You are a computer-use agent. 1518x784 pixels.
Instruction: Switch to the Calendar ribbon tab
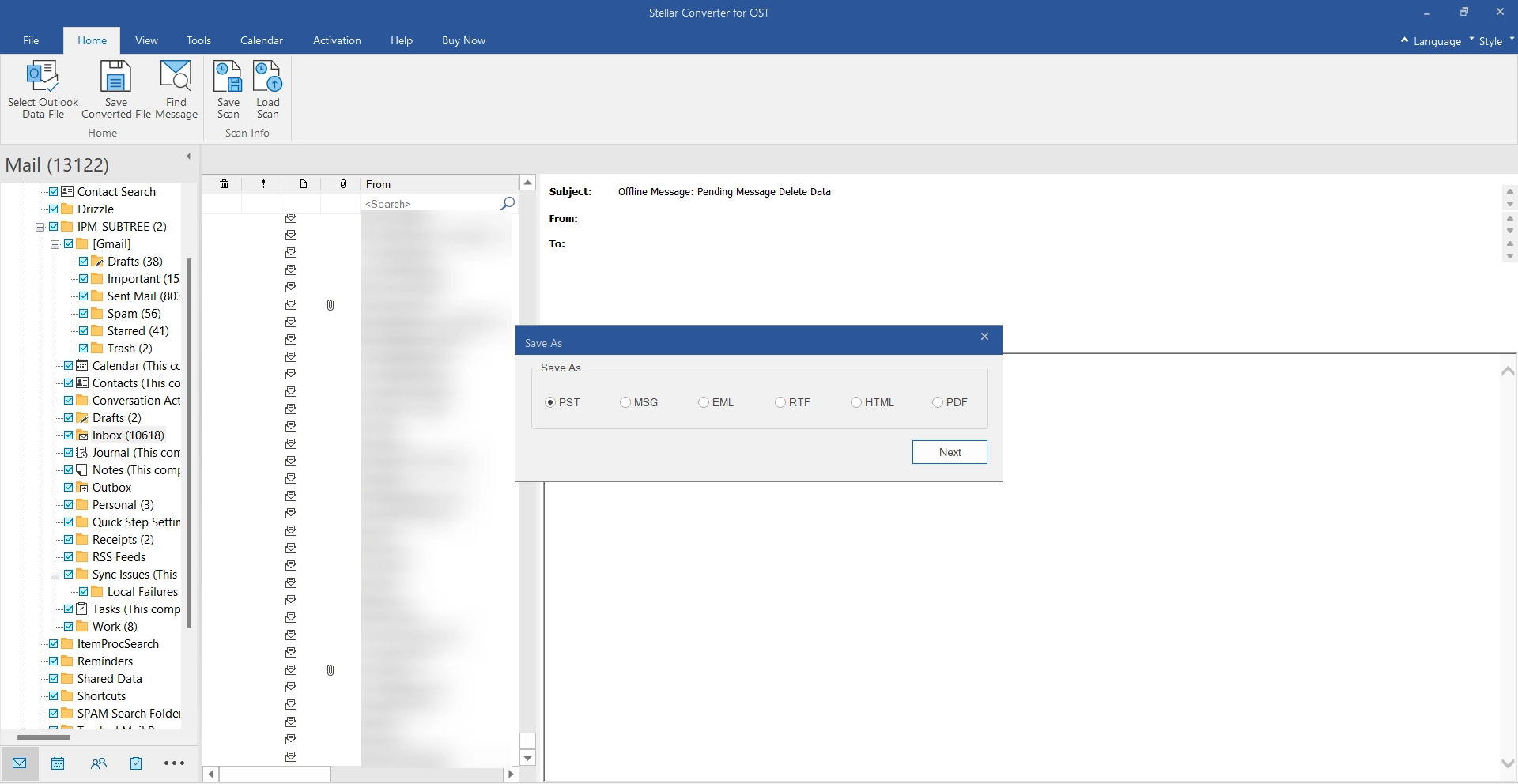tap(261, 40)
